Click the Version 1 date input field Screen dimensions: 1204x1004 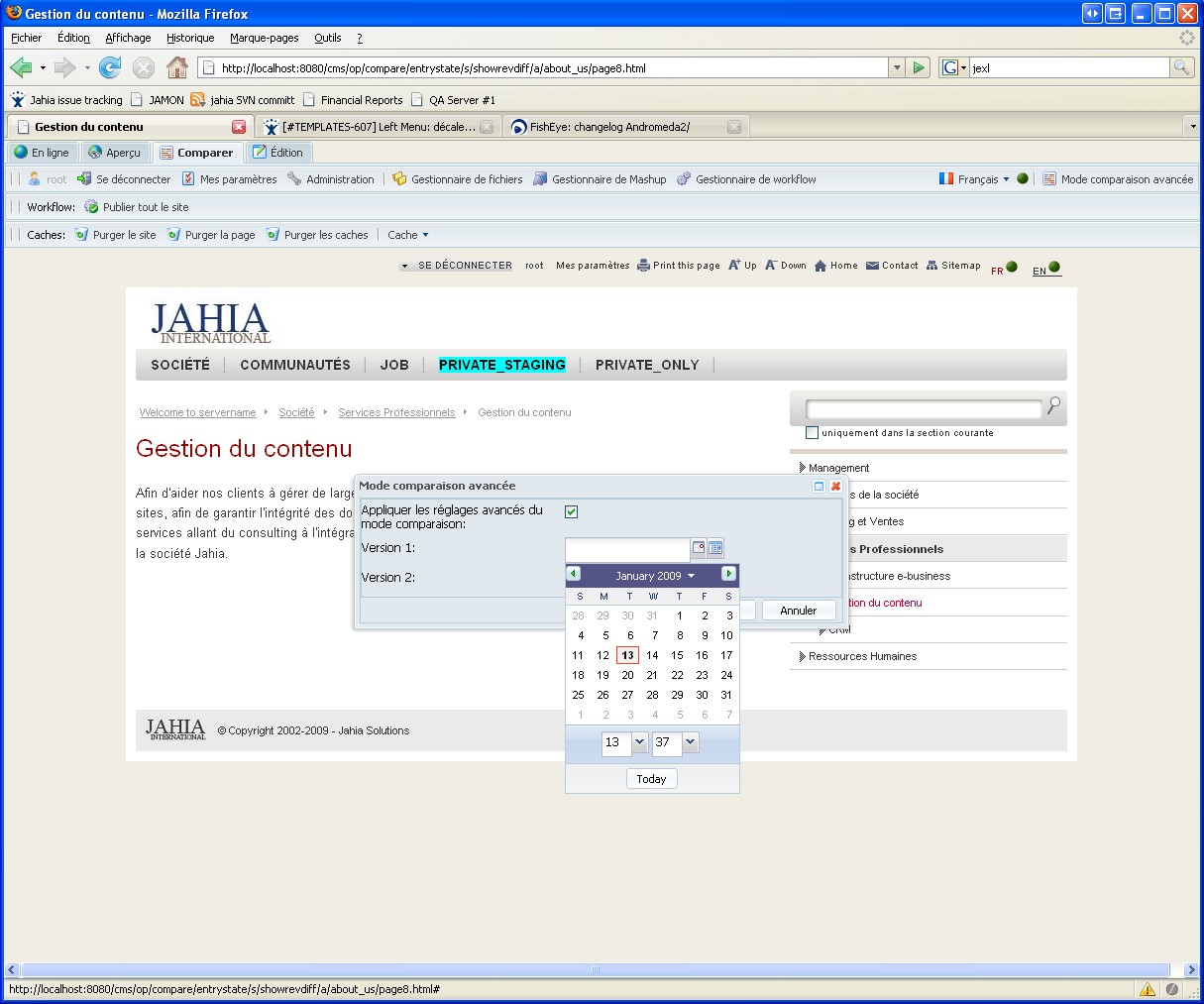point(627,548)
